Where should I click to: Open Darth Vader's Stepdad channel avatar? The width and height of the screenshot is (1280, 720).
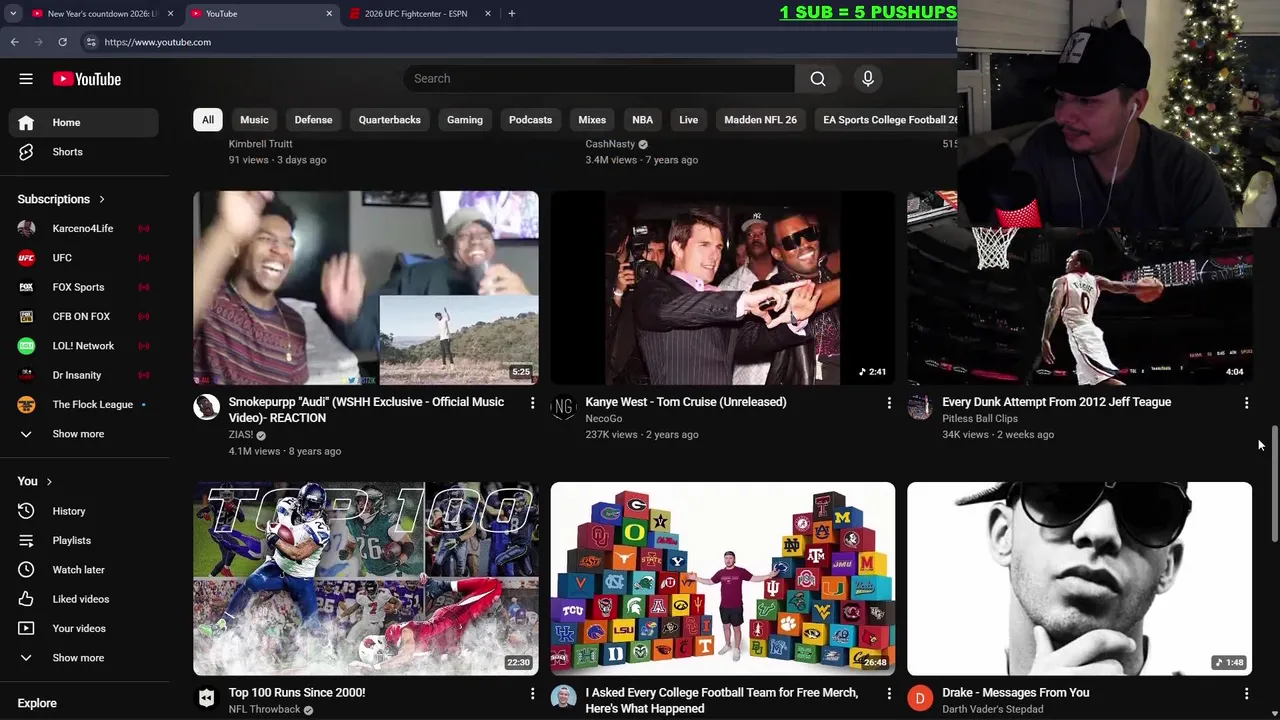pyautogui.click(x=920, y=697)
